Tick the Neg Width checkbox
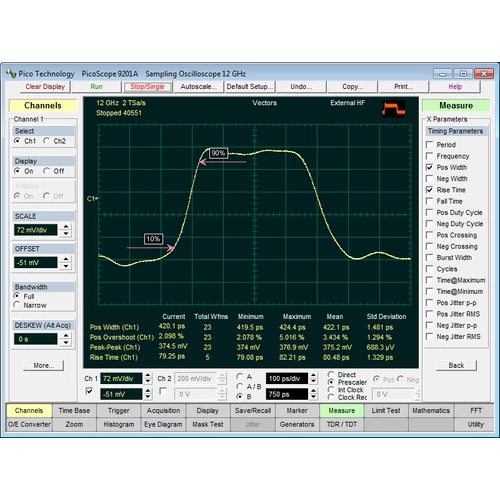The height and width of the screenshot is (500, 500). pos(430,178)
